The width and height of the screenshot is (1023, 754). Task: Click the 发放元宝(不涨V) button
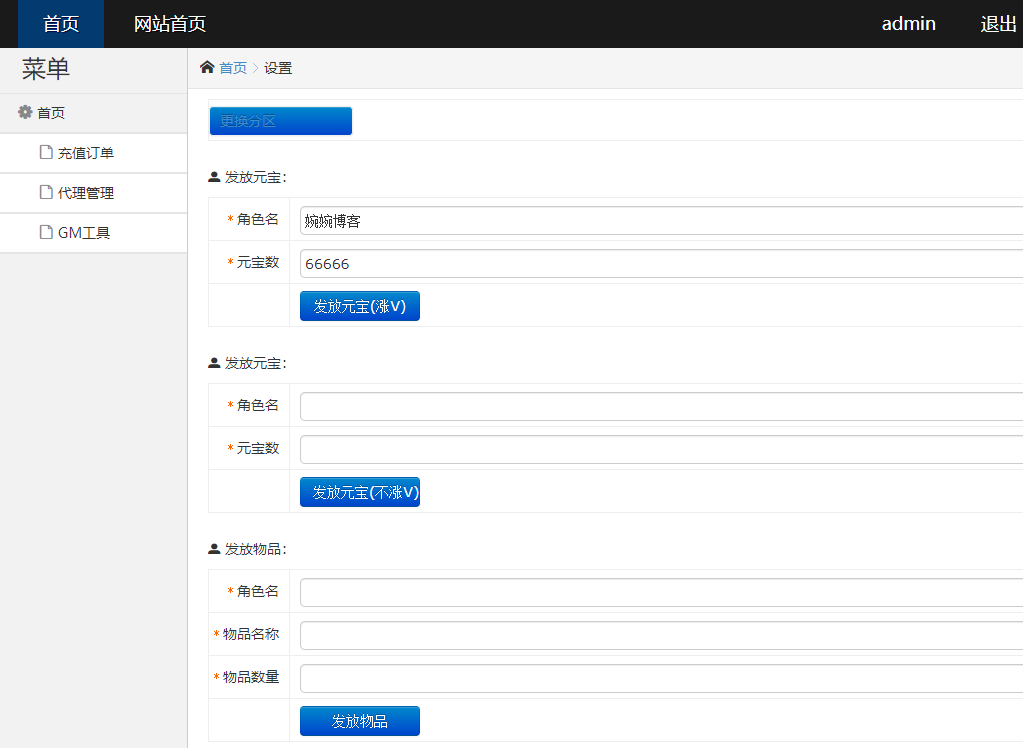click(x=359, y=491)
